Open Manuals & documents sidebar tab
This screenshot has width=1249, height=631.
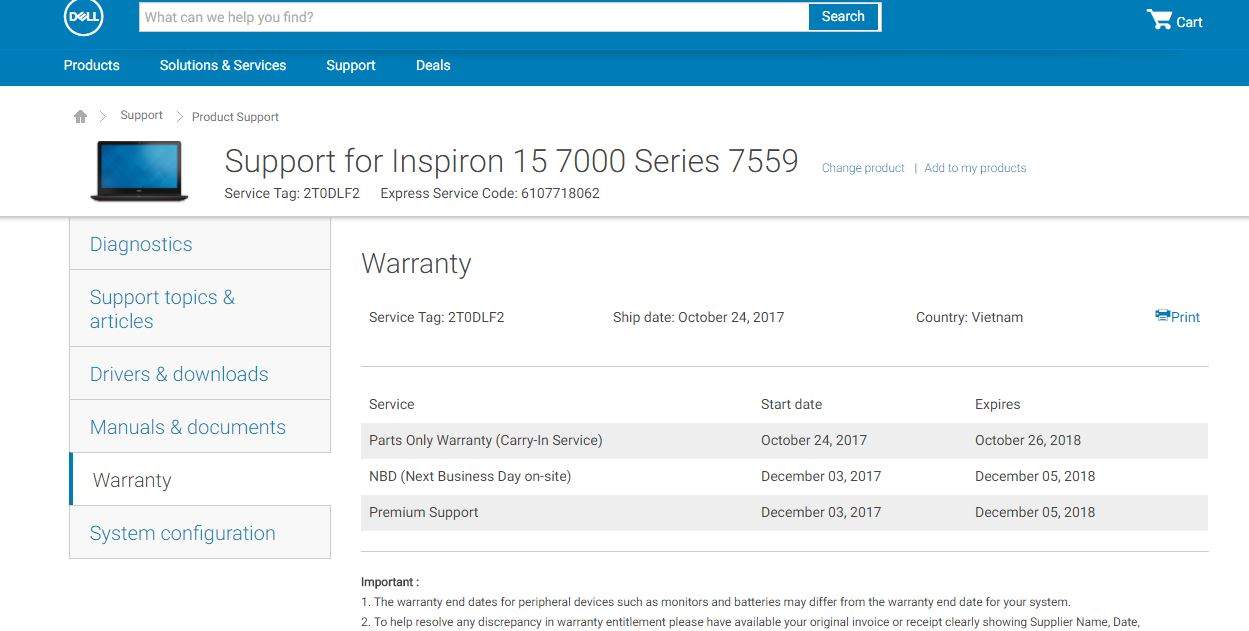(200, 427)
